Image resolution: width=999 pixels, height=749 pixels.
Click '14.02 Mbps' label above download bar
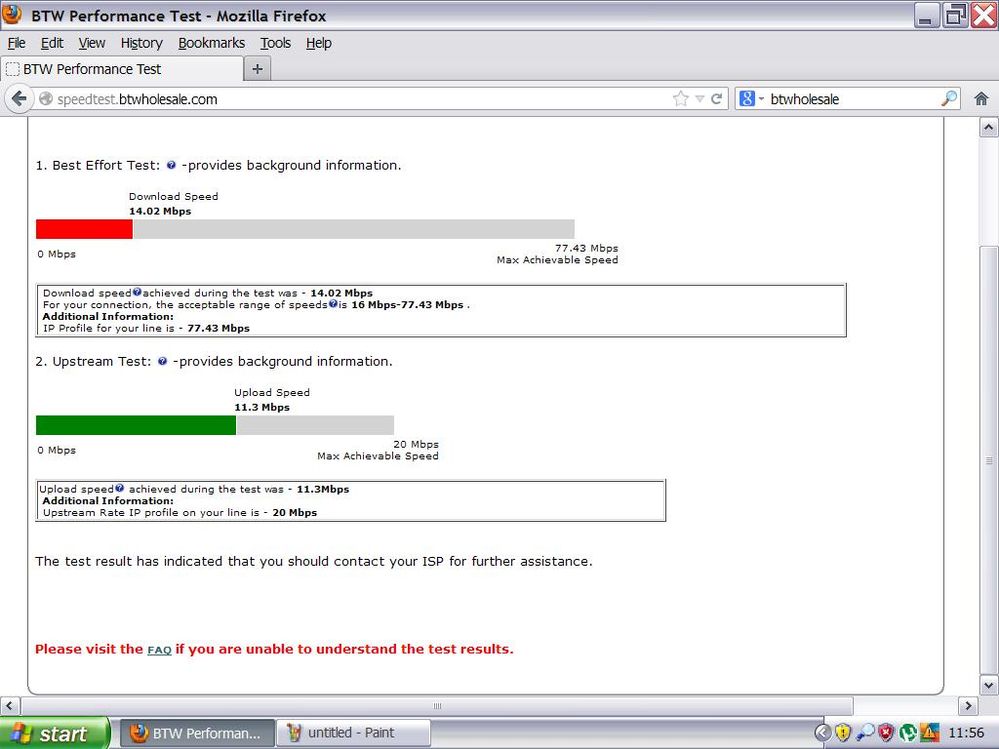[160, 211]
